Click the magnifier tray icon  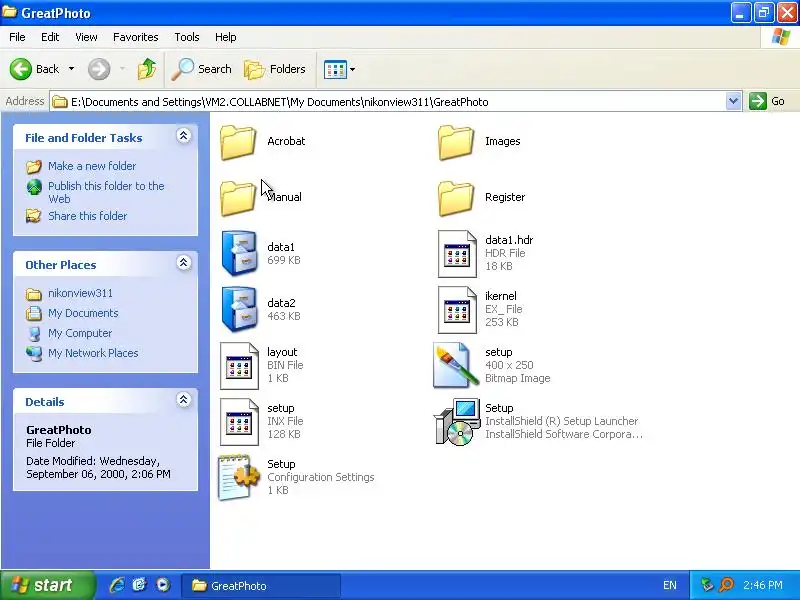coord(727,585)
